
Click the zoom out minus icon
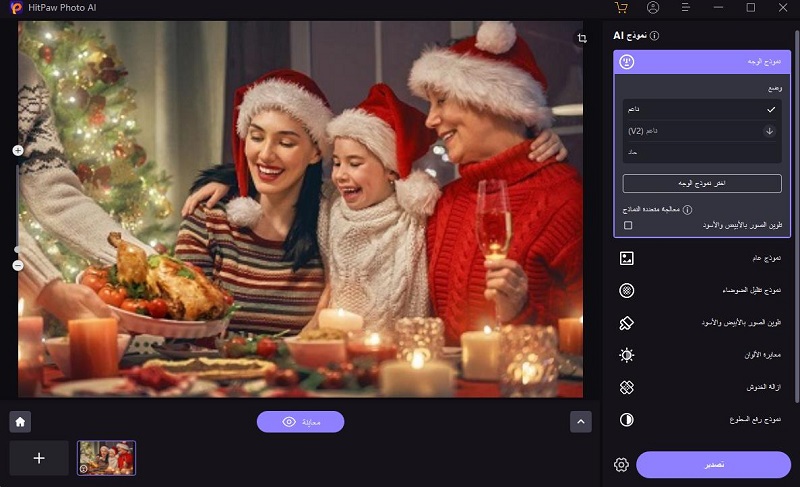point(18,265)
